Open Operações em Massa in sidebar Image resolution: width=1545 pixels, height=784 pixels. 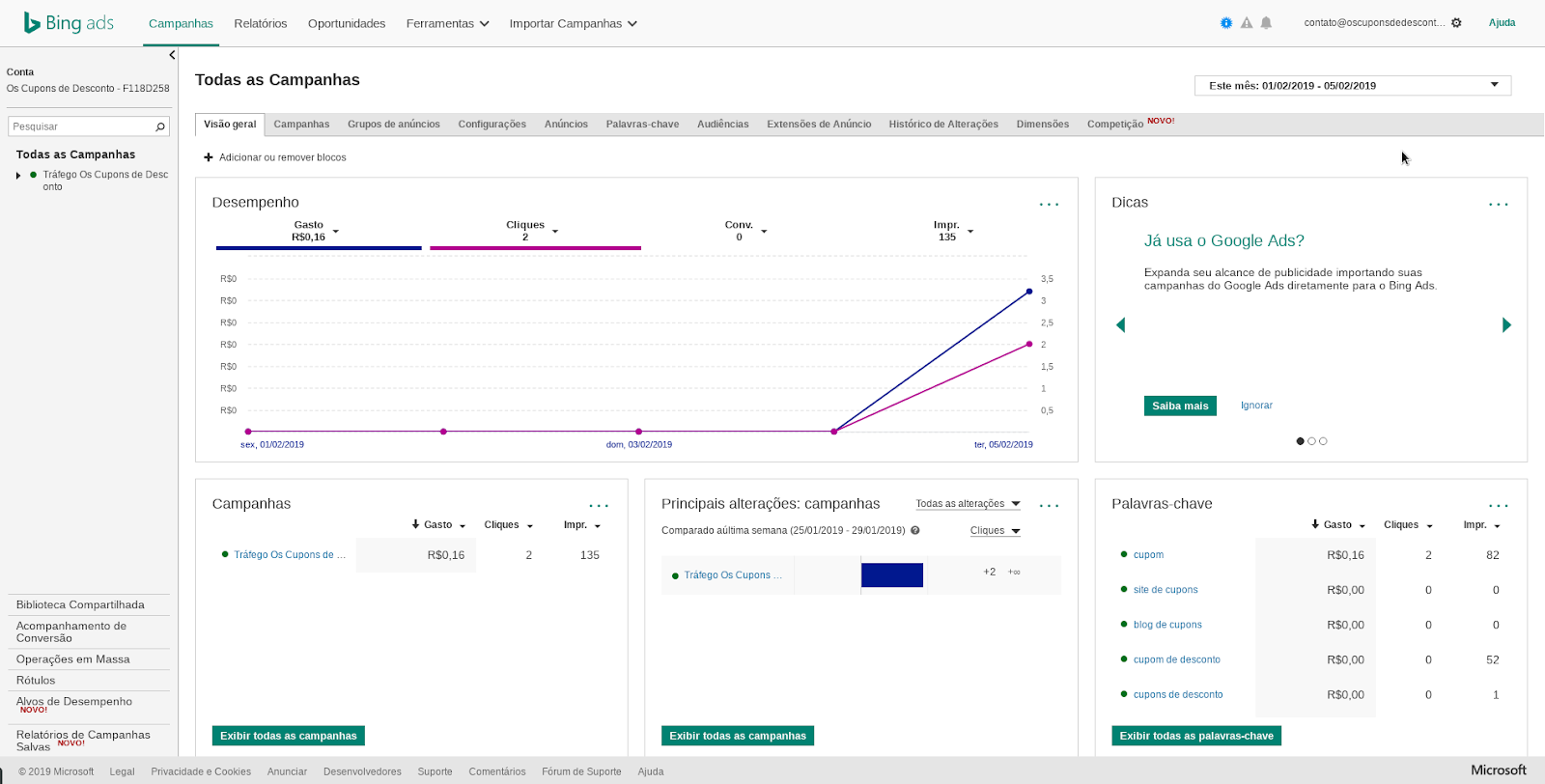point(72,659)
